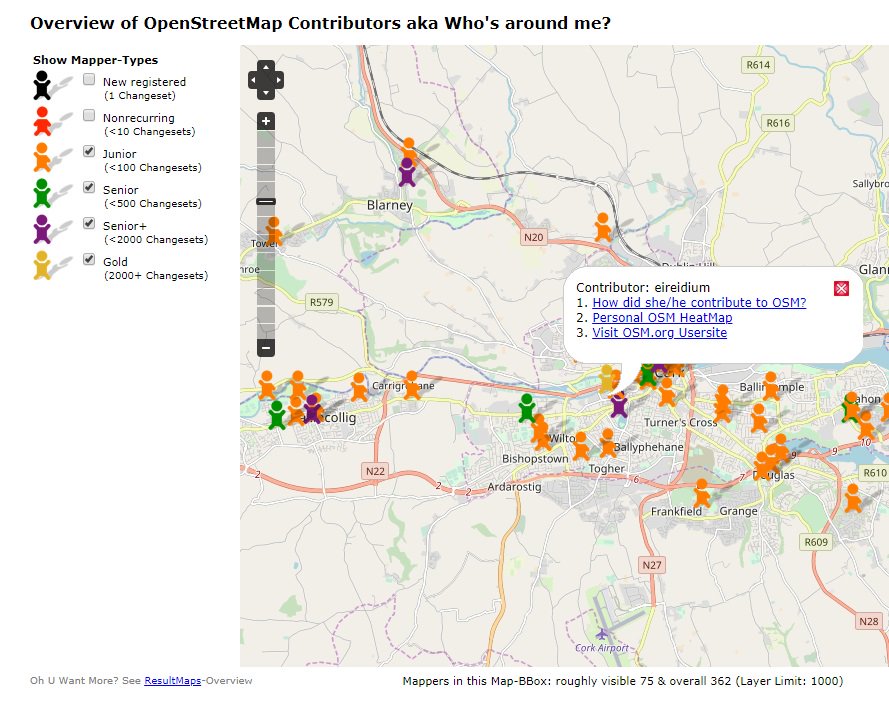Viewport: 889px width, 701px height.
Task: Click the R579 road shield
Action: 321,302
